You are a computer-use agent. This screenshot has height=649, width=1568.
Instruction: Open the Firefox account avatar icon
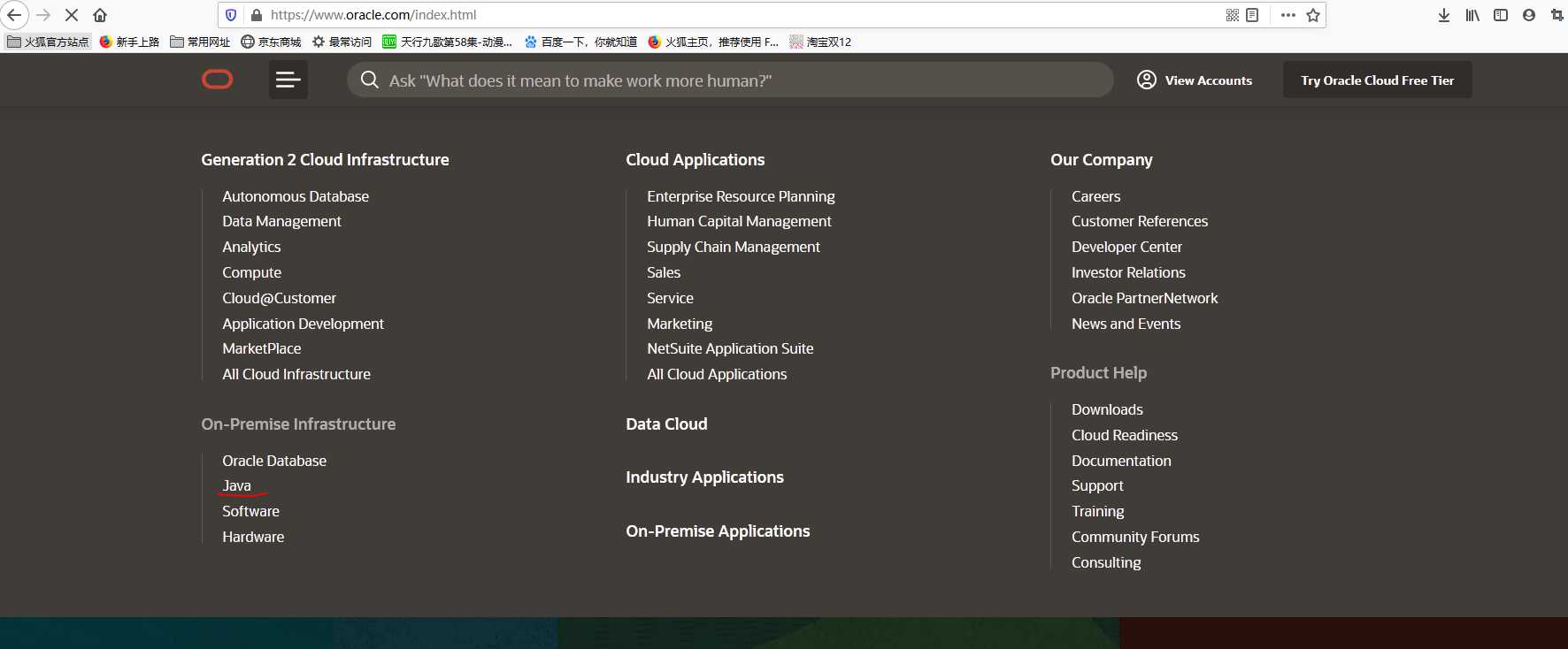pyautogui.click(x=1529, y=15)
